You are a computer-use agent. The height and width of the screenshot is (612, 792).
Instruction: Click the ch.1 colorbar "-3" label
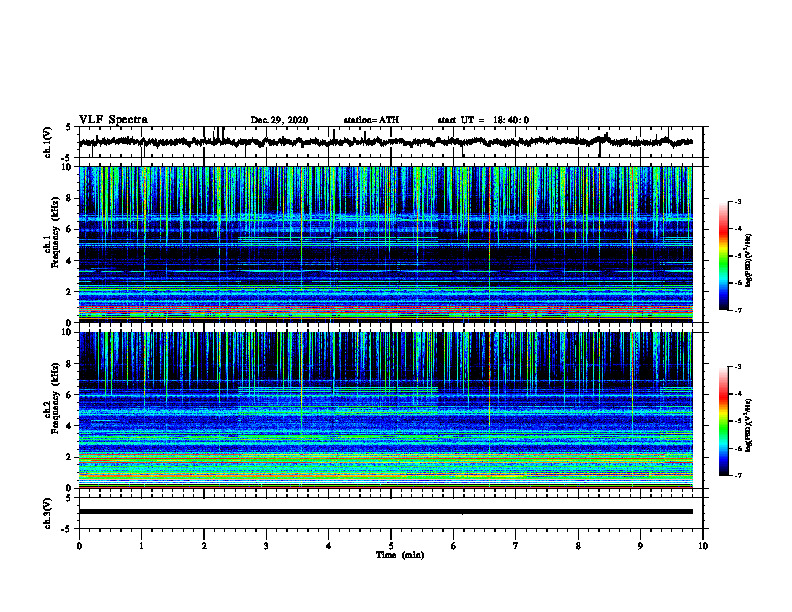click(737, 202)
